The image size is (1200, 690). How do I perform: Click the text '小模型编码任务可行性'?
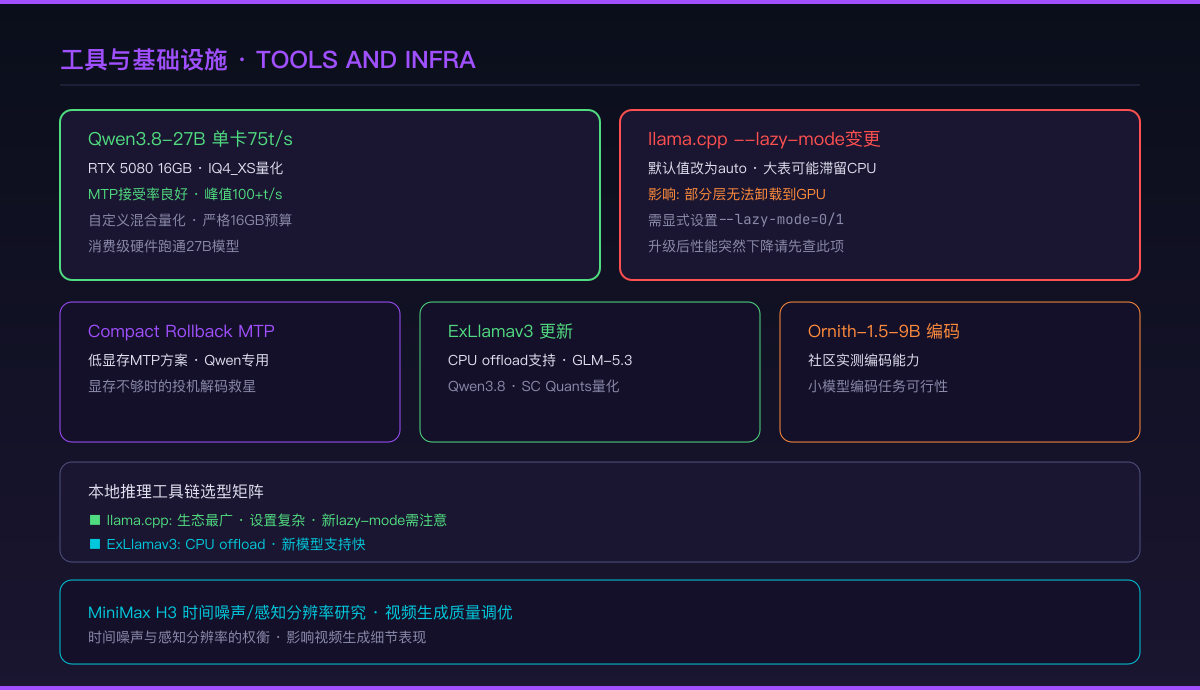(x=878, y=386)
